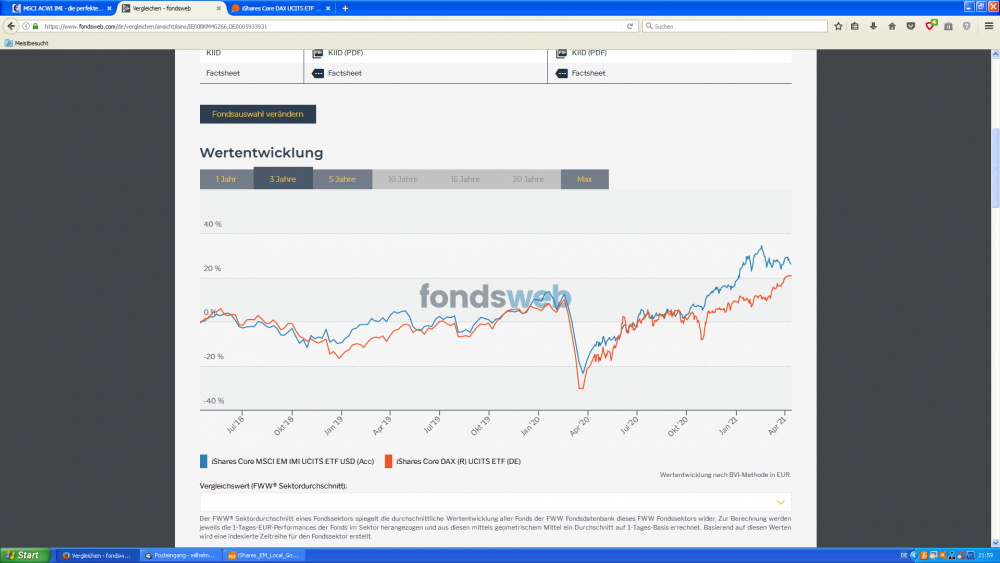Click the Wertentwicklung heading
Viewport: 1000px width, 563px height.
261,153
